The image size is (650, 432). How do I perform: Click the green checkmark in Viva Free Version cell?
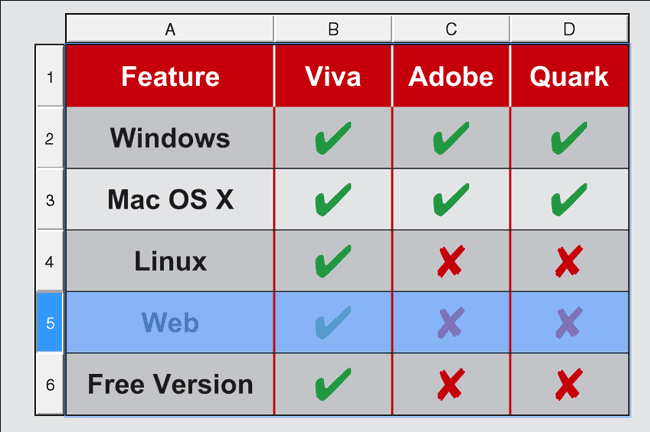[x=333, y=384]
